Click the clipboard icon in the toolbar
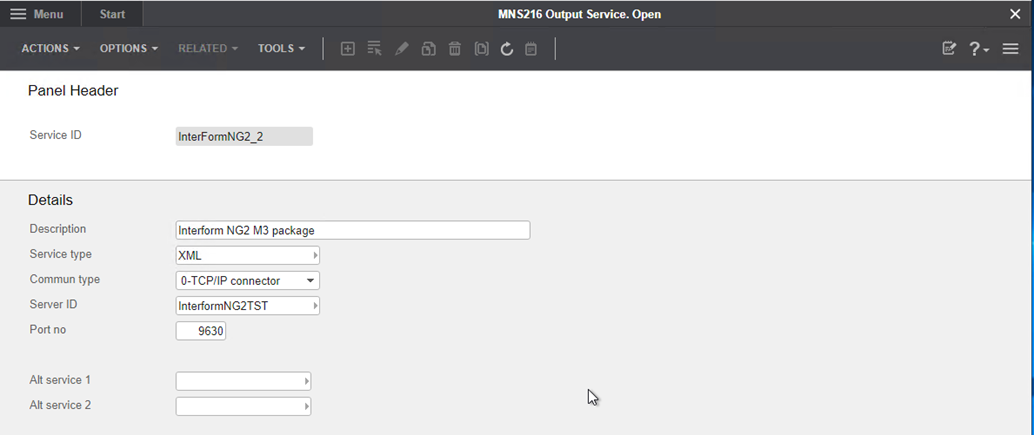1034x435 pixels. click(532, 48)
